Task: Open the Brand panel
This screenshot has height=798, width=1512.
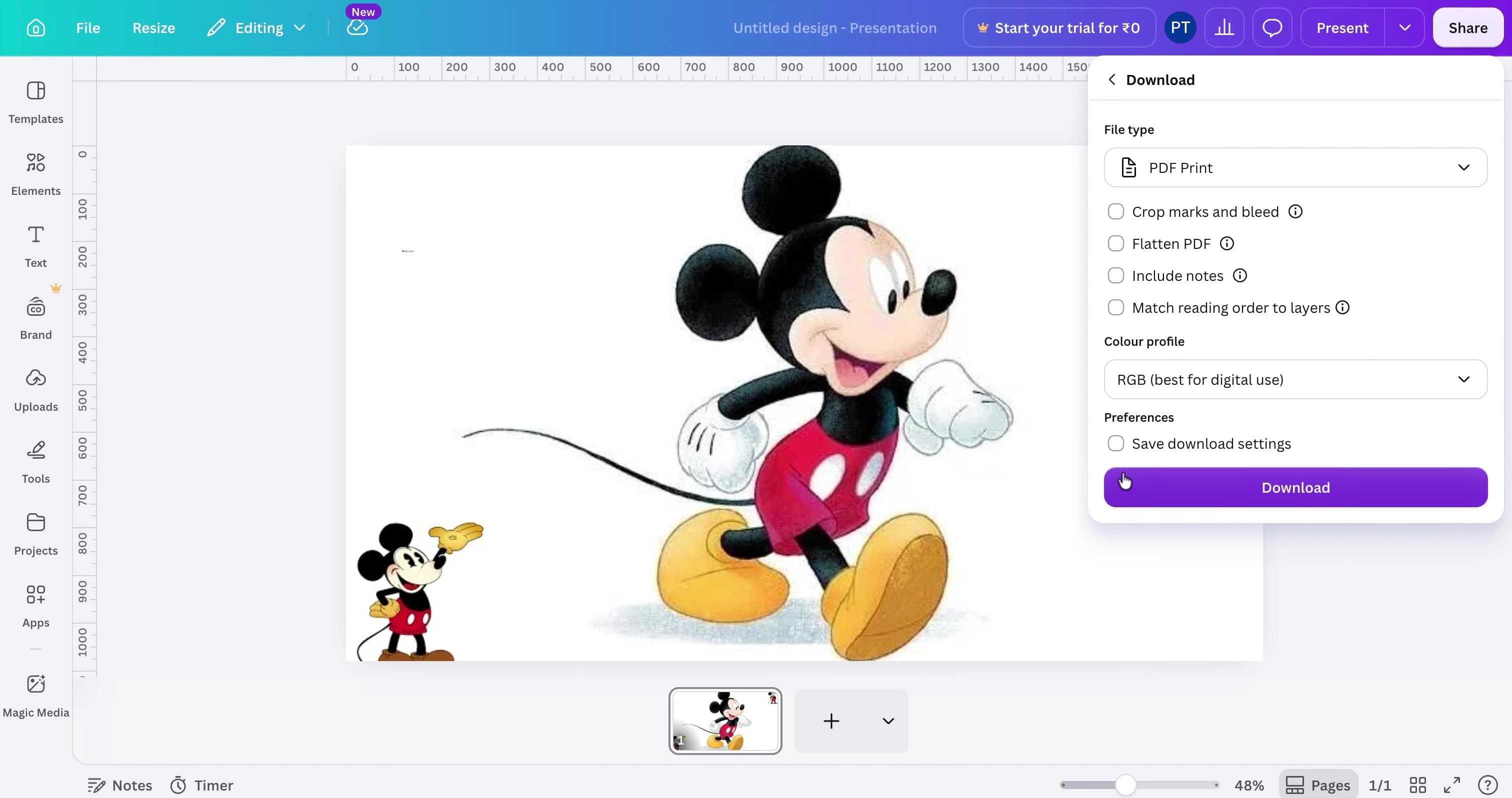Action: tap(36, 319)
